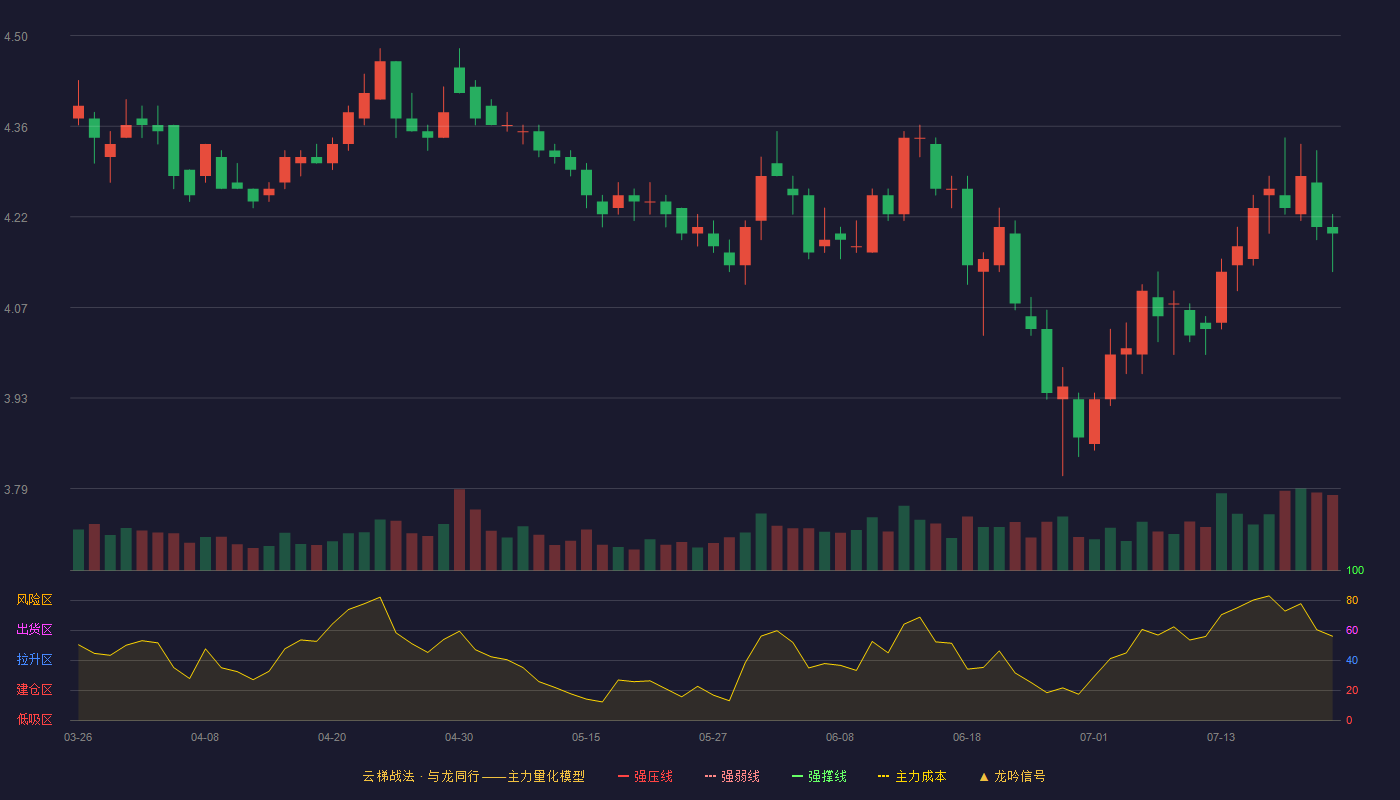
Task: Click the 04-08 date label
Action: [205, 737]
